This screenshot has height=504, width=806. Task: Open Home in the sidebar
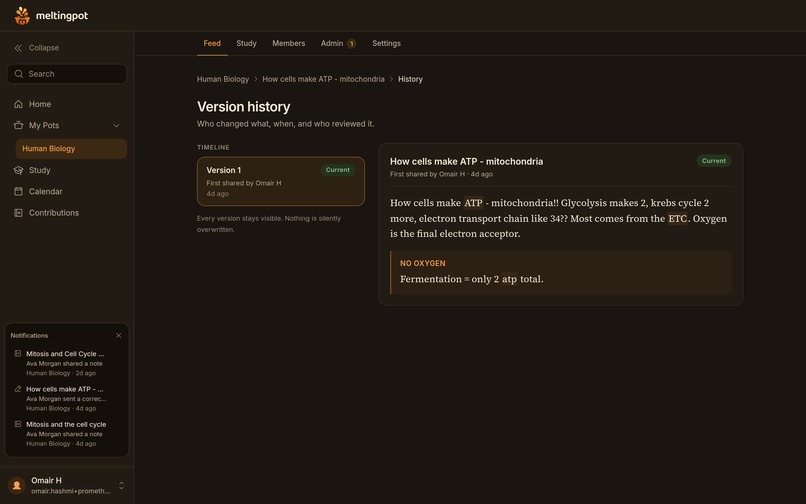[67, 104]
